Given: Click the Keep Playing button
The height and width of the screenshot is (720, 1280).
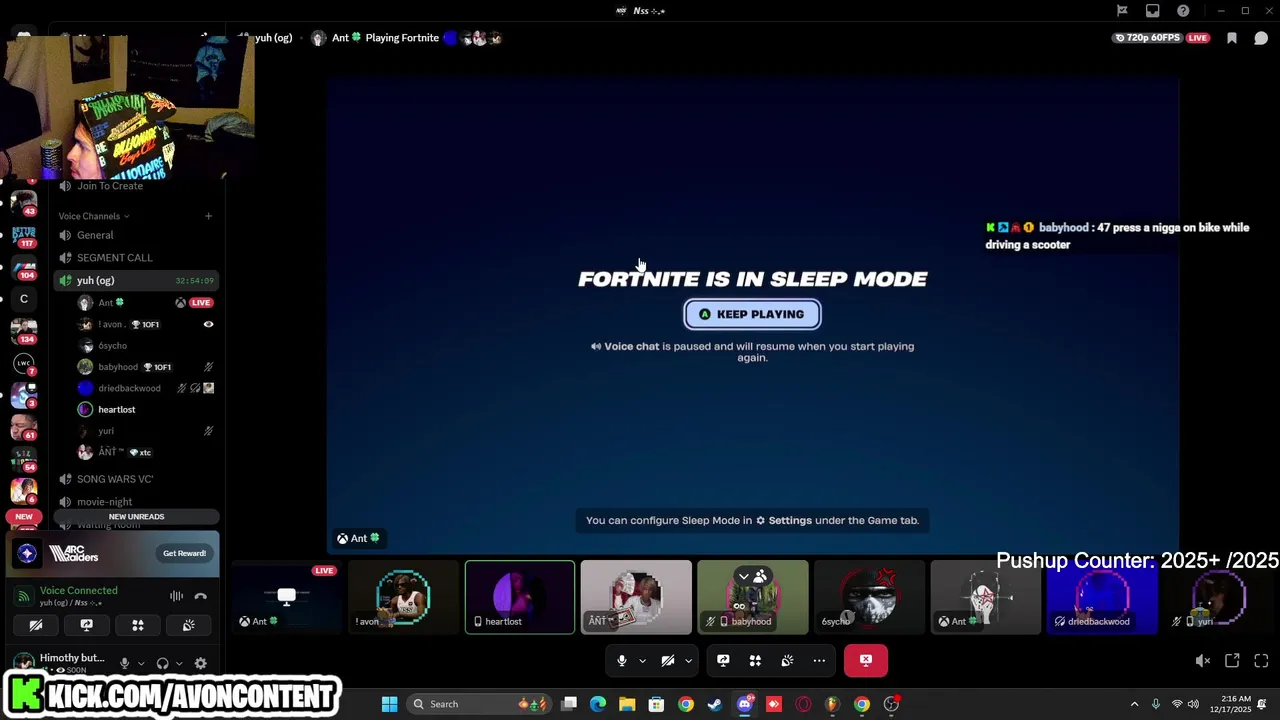Looking at the screenshot, I should [752, 314].
